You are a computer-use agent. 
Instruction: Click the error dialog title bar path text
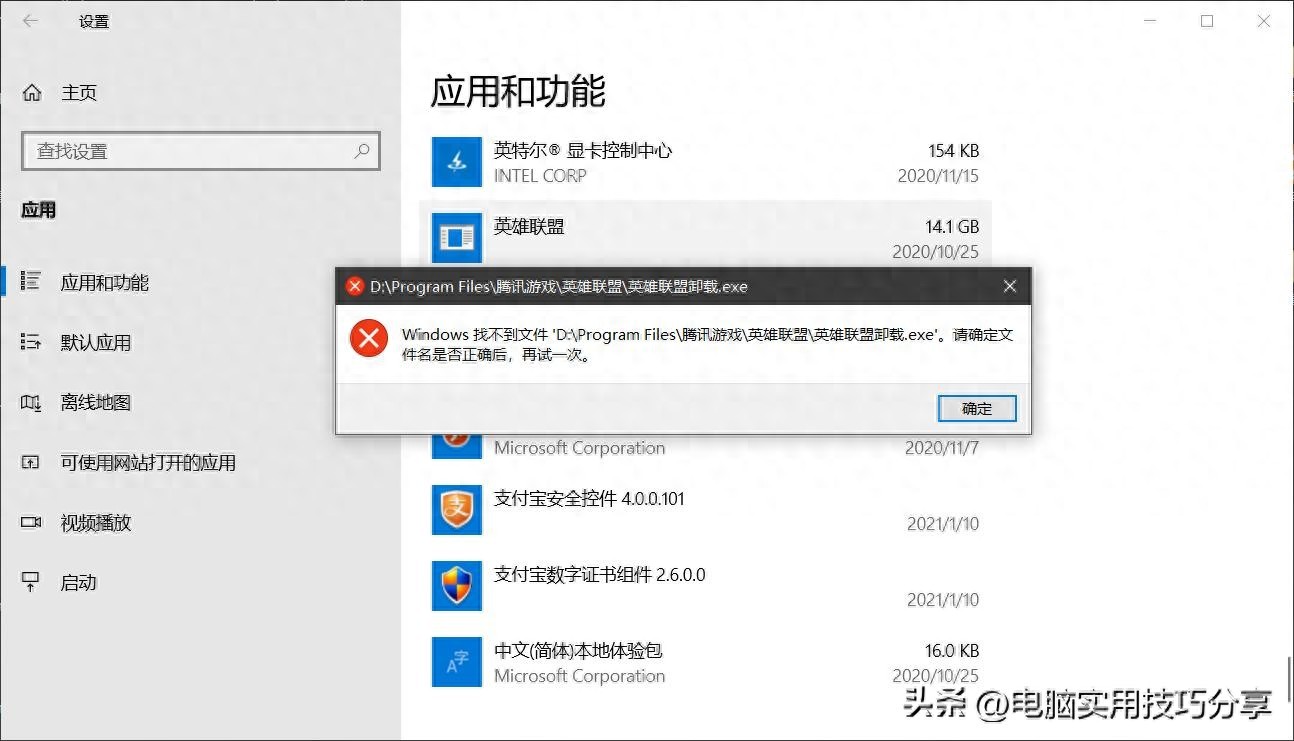click(559, 287)
